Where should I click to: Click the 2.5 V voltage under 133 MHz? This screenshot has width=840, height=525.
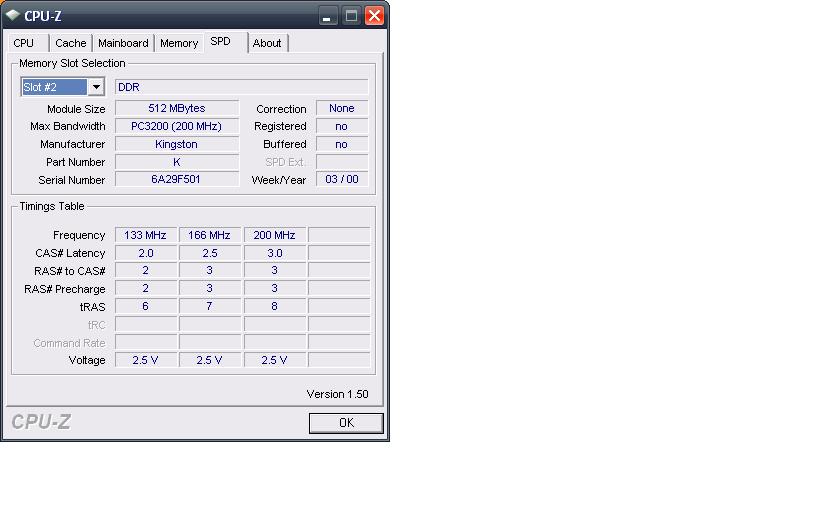[x=146, y=360]
